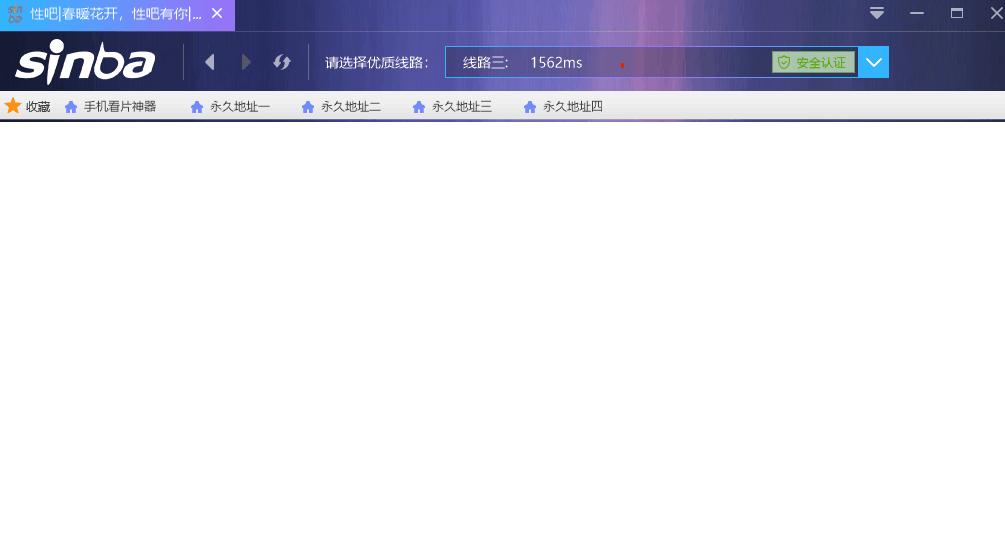This screenshot has width=1005, height=551.
Task: Select the 性吧 browser tab
Action: click(x=117, y=15)
